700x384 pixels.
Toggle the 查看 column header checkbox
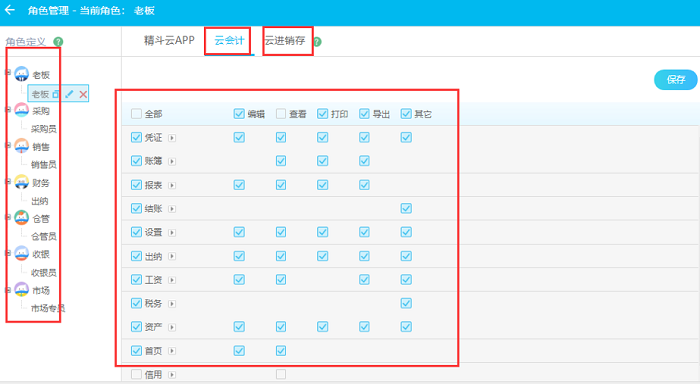281,113
